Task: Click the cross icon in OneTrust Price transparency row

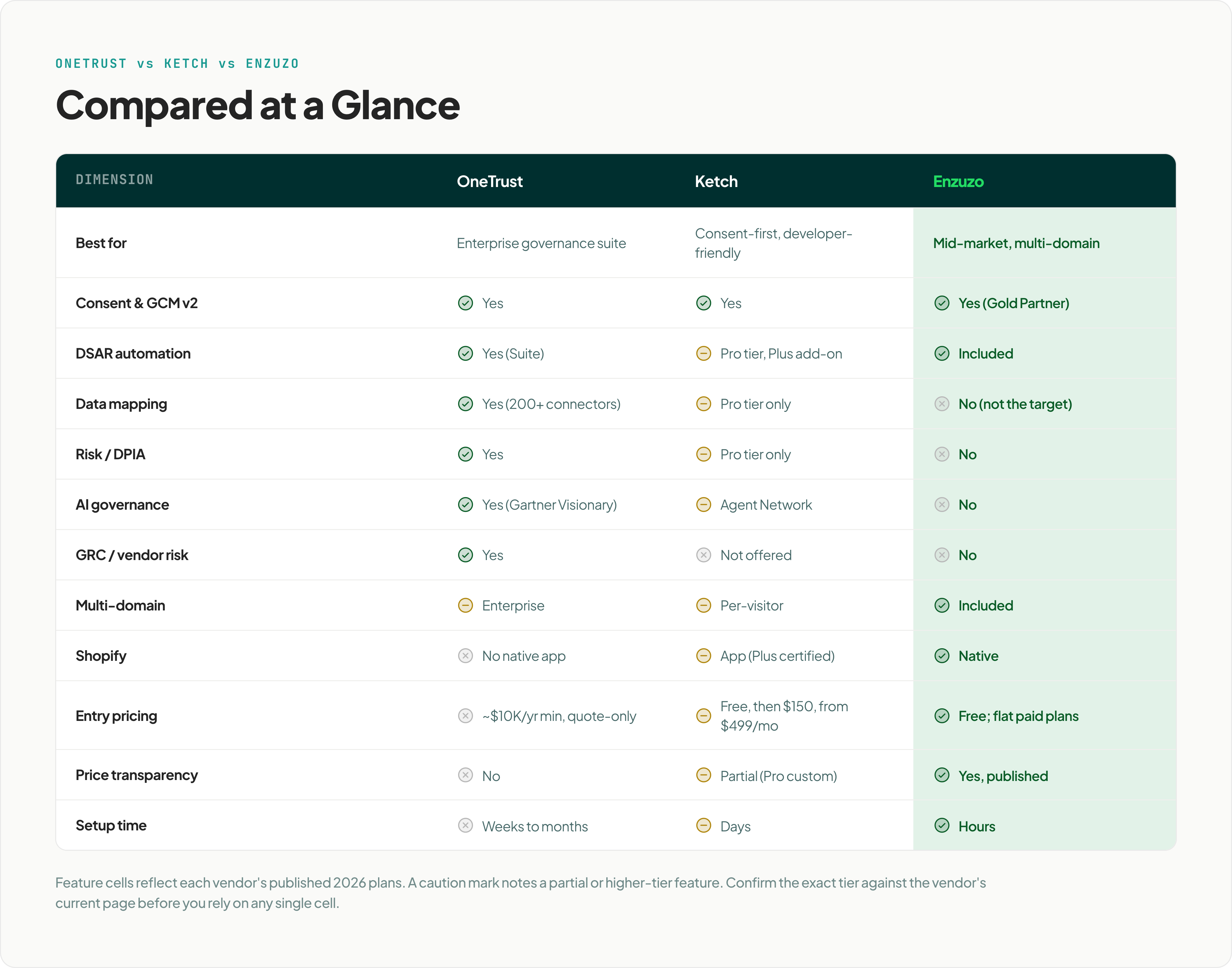Action: pos(465,775)
